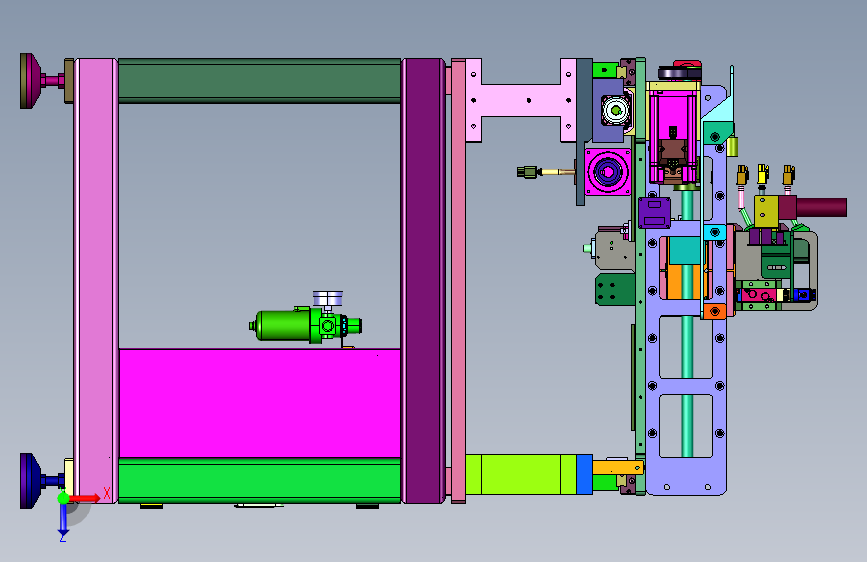
Task: Pick the cyan clamp block with bolt
Action: point(714,232)
